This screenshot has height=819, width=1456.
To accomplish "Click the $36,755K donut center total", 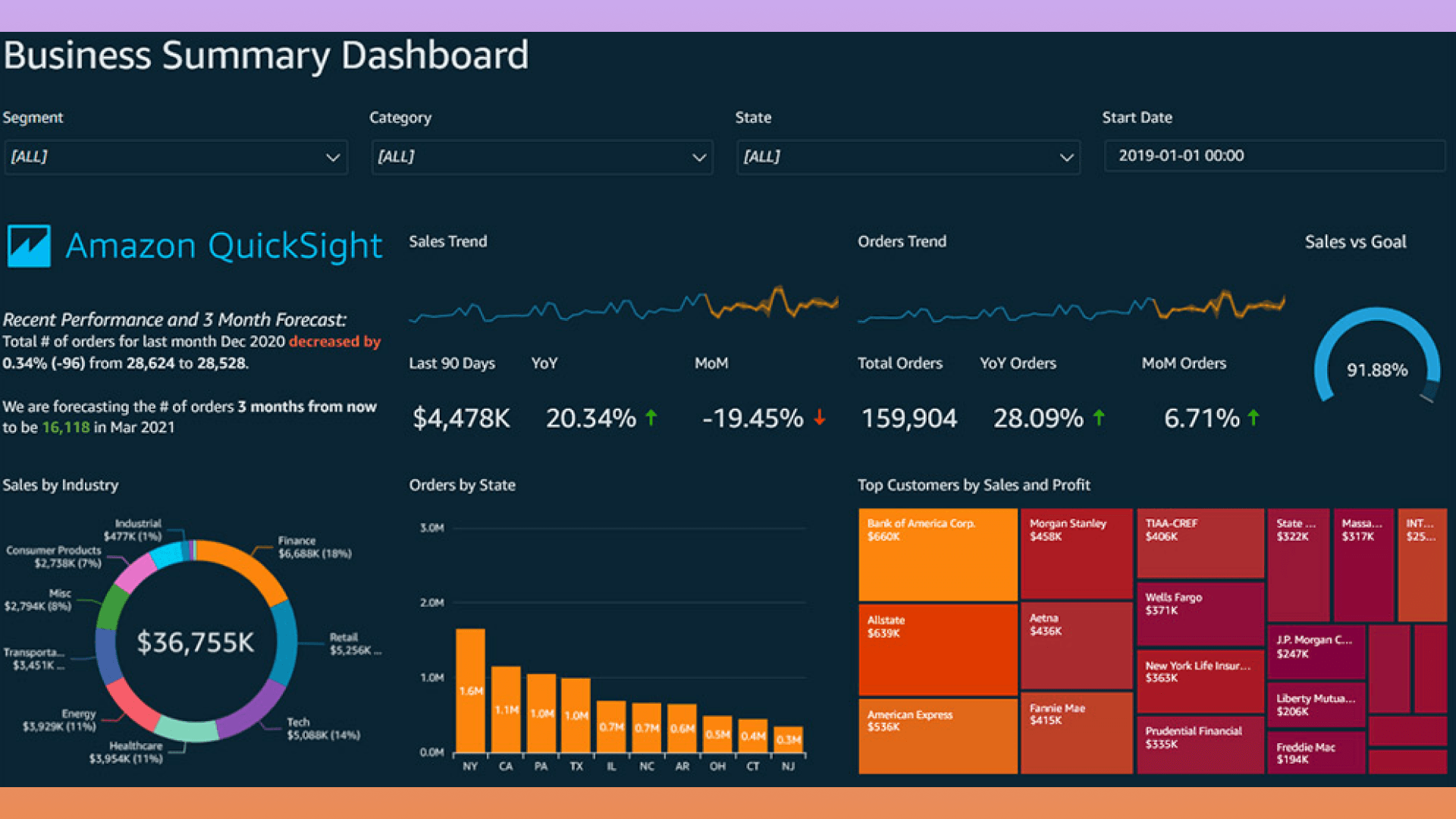I will click(x=196, y=642).
